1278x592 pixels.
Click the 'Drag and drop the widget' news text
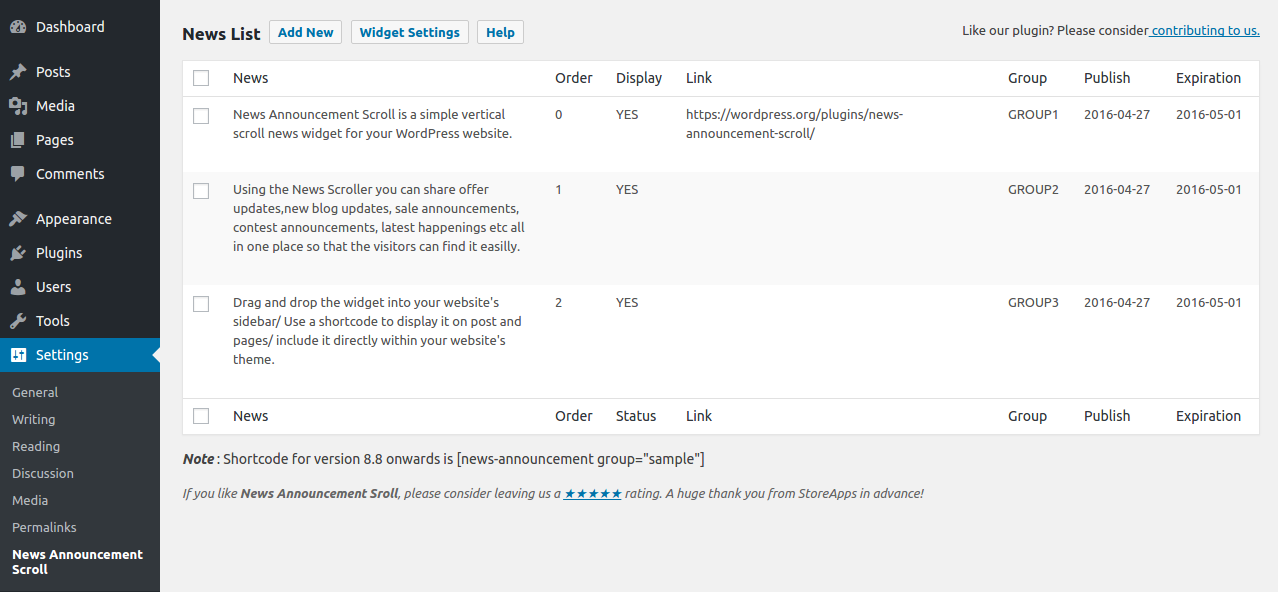tap(378, 331)
